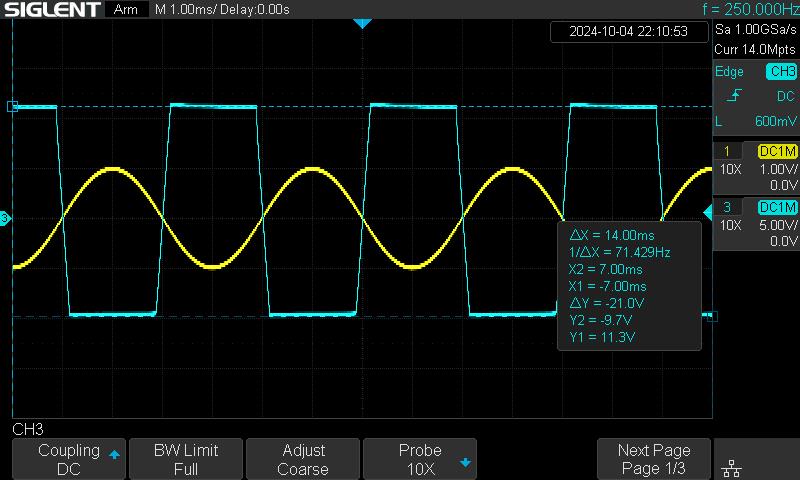Click the Y1 cursor marker on left edge
This screenshot has height=480, width=800.
click(12, 106)
